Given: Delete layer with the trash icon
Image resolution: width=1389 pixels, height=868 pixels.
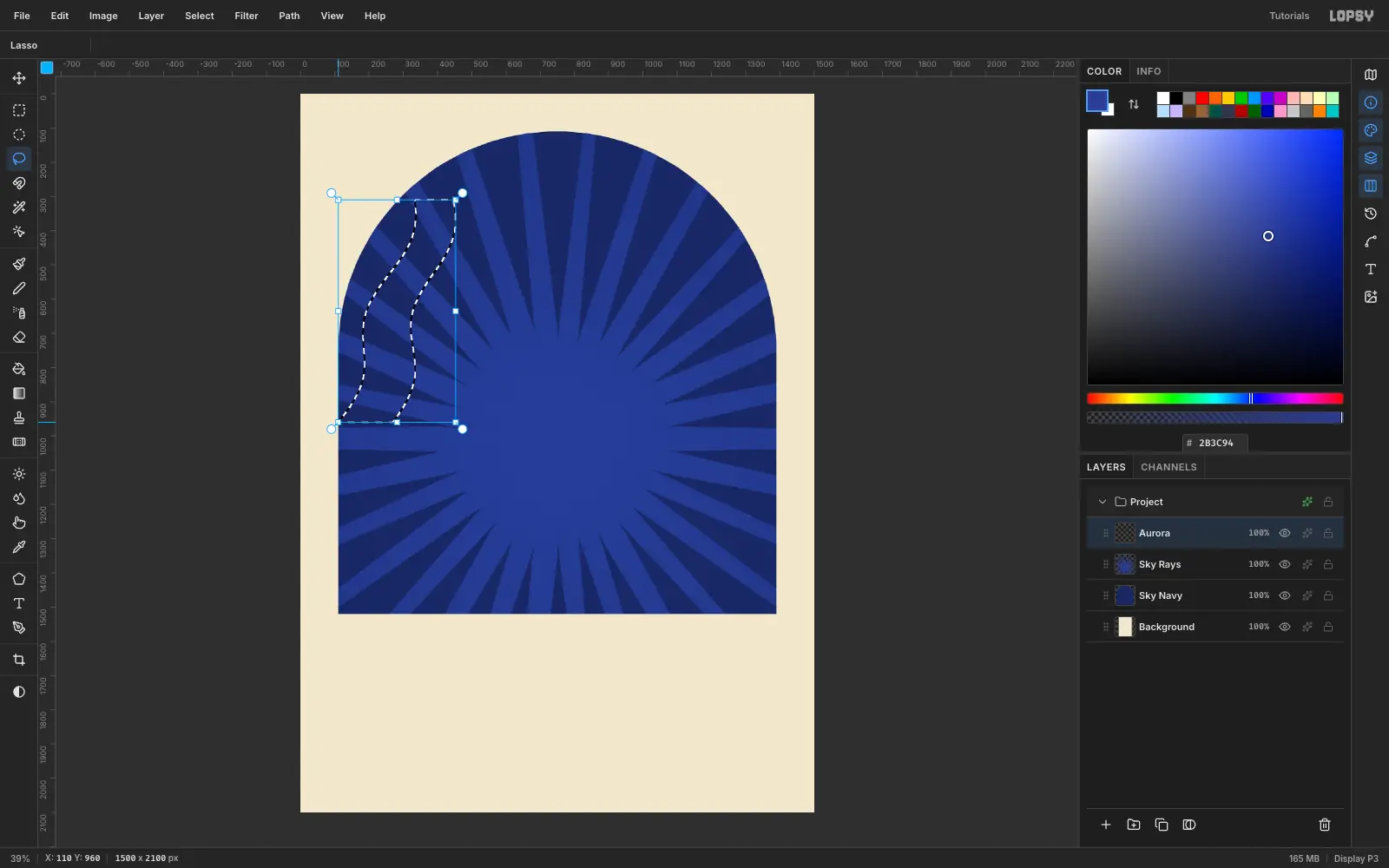Looking at the screenshot, I should pyautogui.click(x=1325, y=825).
